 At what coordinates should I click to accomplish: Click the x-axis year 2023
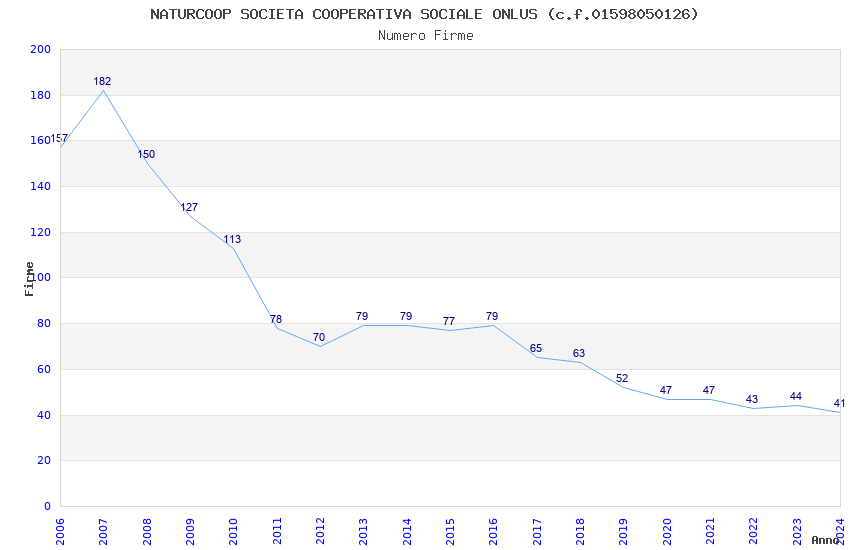click(797, 532)
